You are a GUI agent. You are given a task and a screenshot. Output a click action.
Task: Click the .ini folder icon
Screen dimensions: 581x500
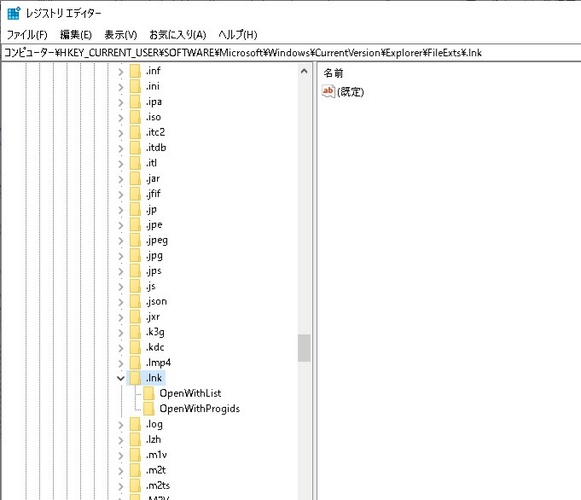135,86
